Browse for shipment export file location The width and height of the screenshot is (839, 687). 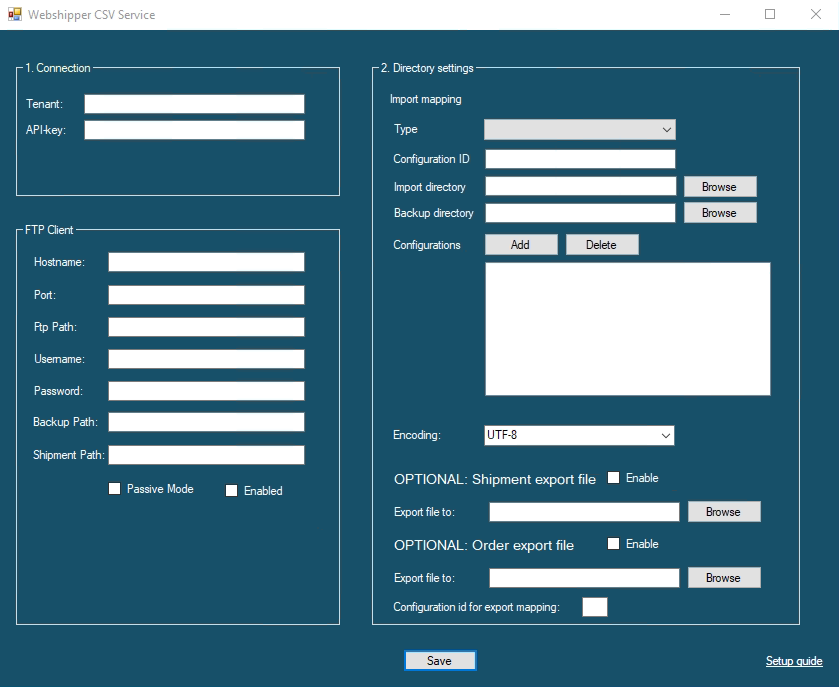(x=723, y=512)
